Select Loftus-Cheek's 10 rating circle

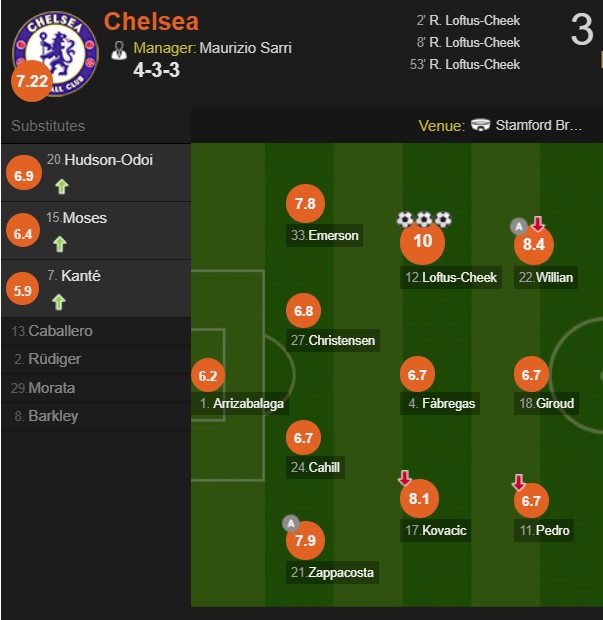click(422, 241)
